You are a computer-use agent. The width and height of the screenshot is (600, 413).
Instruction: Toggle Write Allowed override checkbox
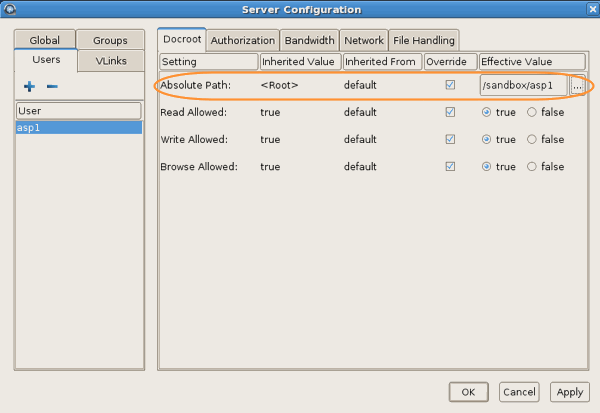pos(450,139)
